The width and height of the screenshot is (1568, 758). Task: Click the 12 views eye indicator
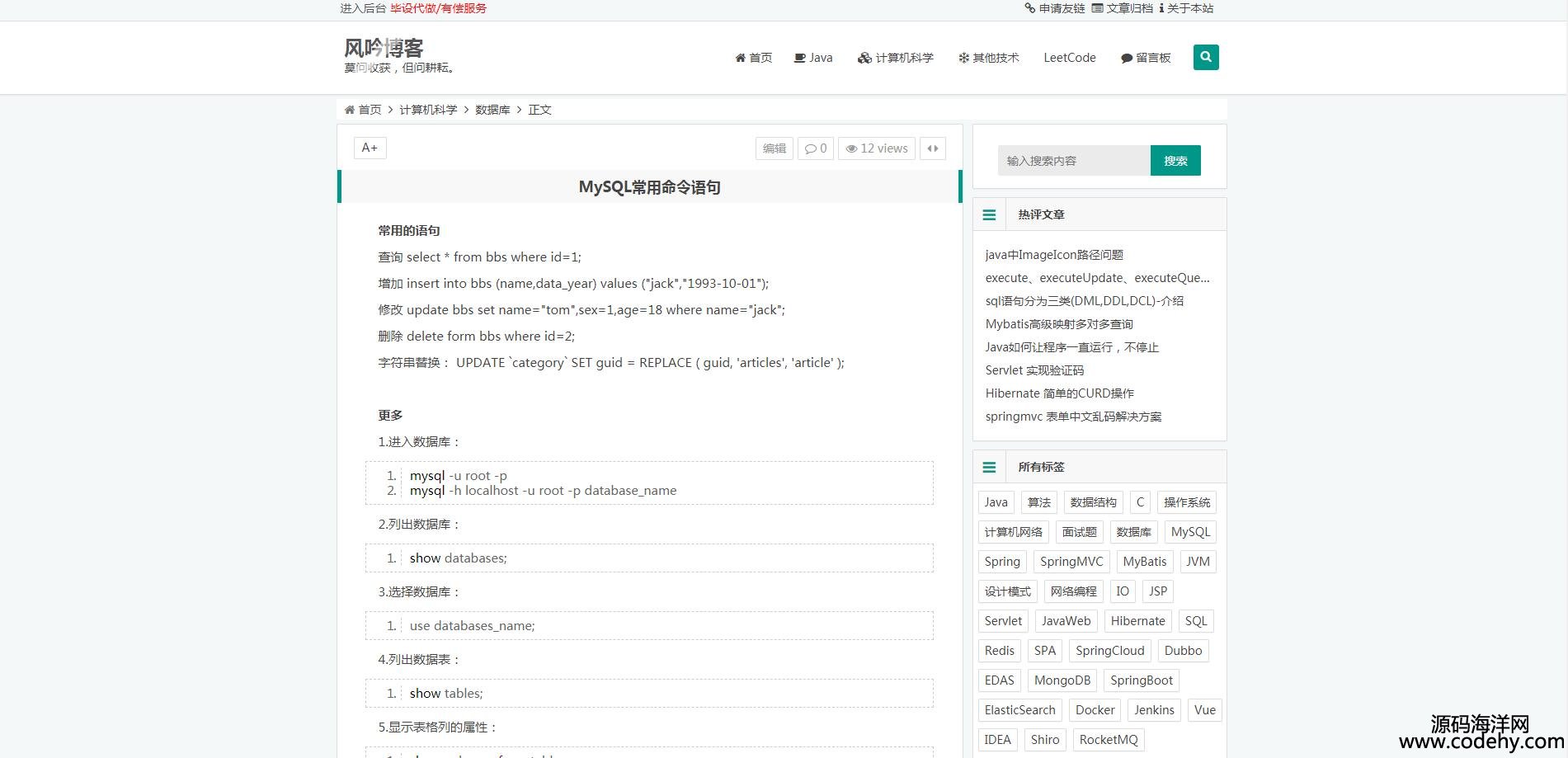point(877,148)
